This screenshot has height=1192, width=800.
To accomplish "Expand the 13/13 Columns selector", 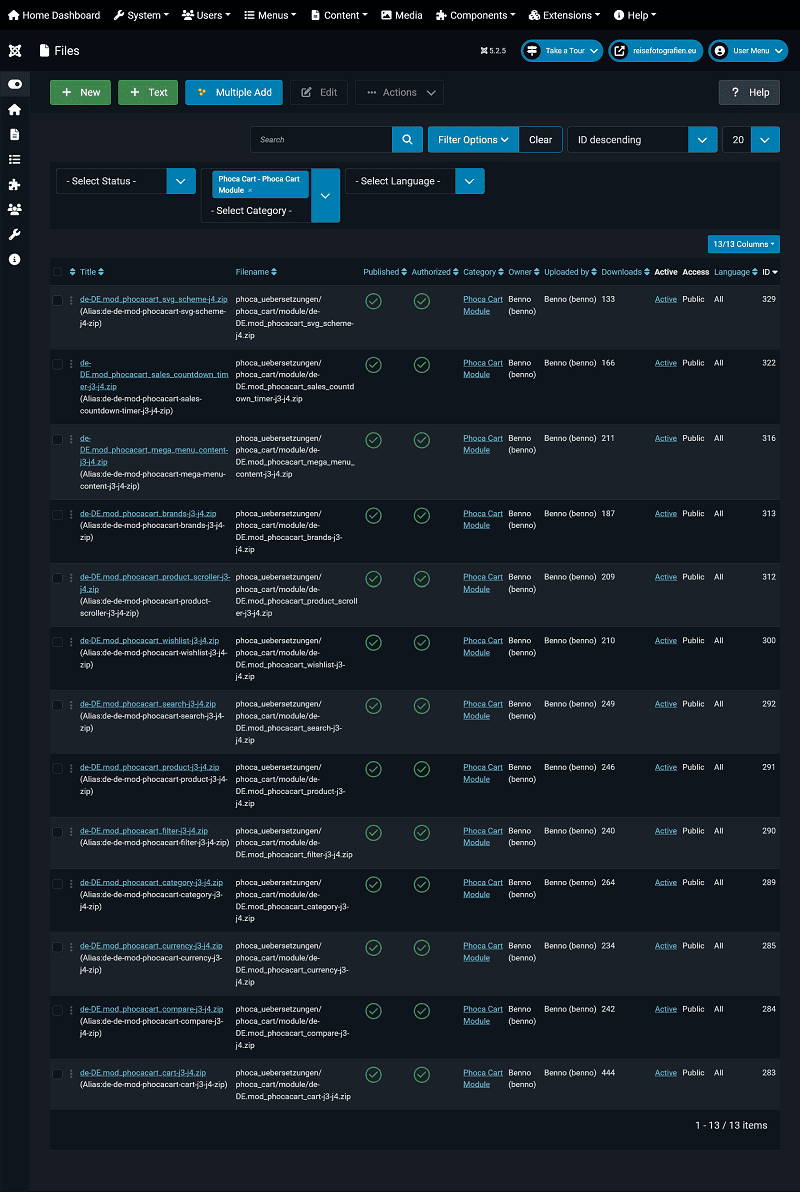I will [743, 244].
